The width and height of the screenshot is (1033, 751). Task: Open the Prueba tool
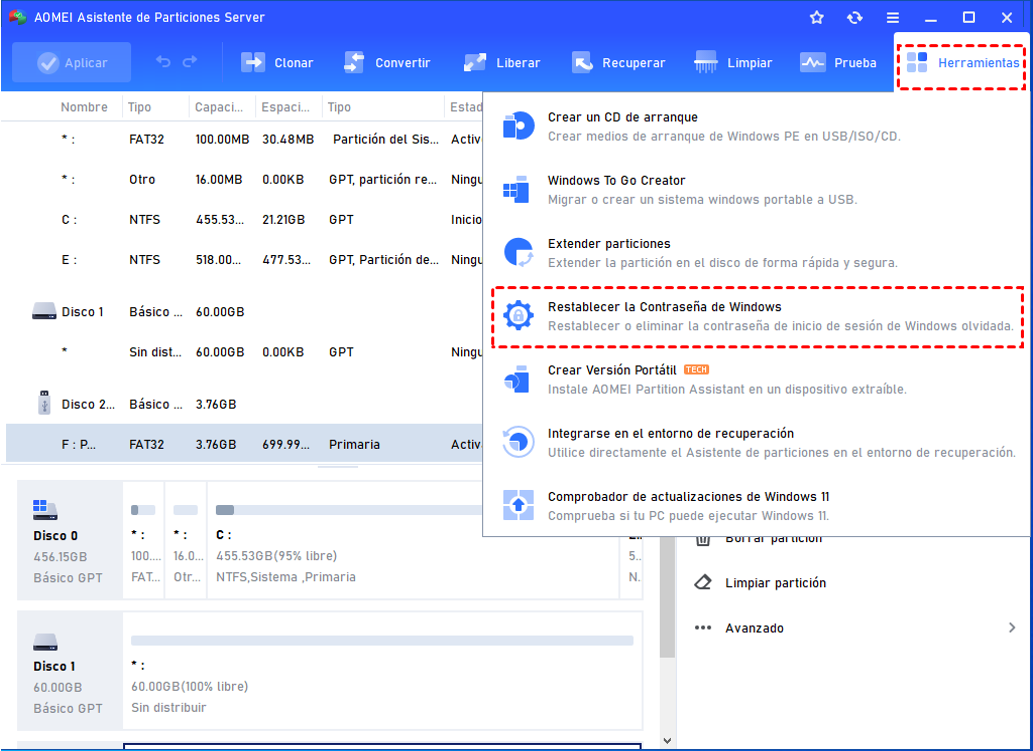pyautogui.click(x=838, y=63)
